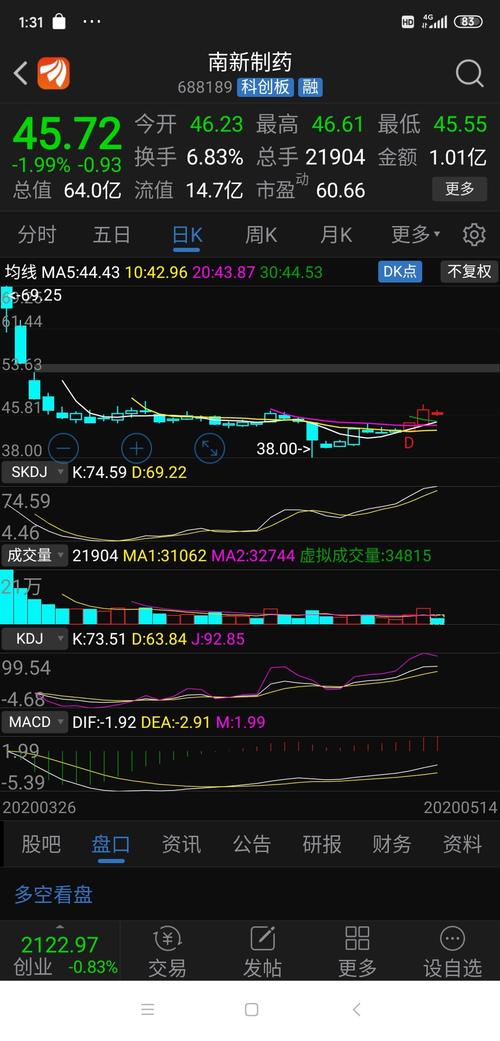Toggle the DK点 indicator button
The height and width of the screenshot is (1041, 500).
400,271
